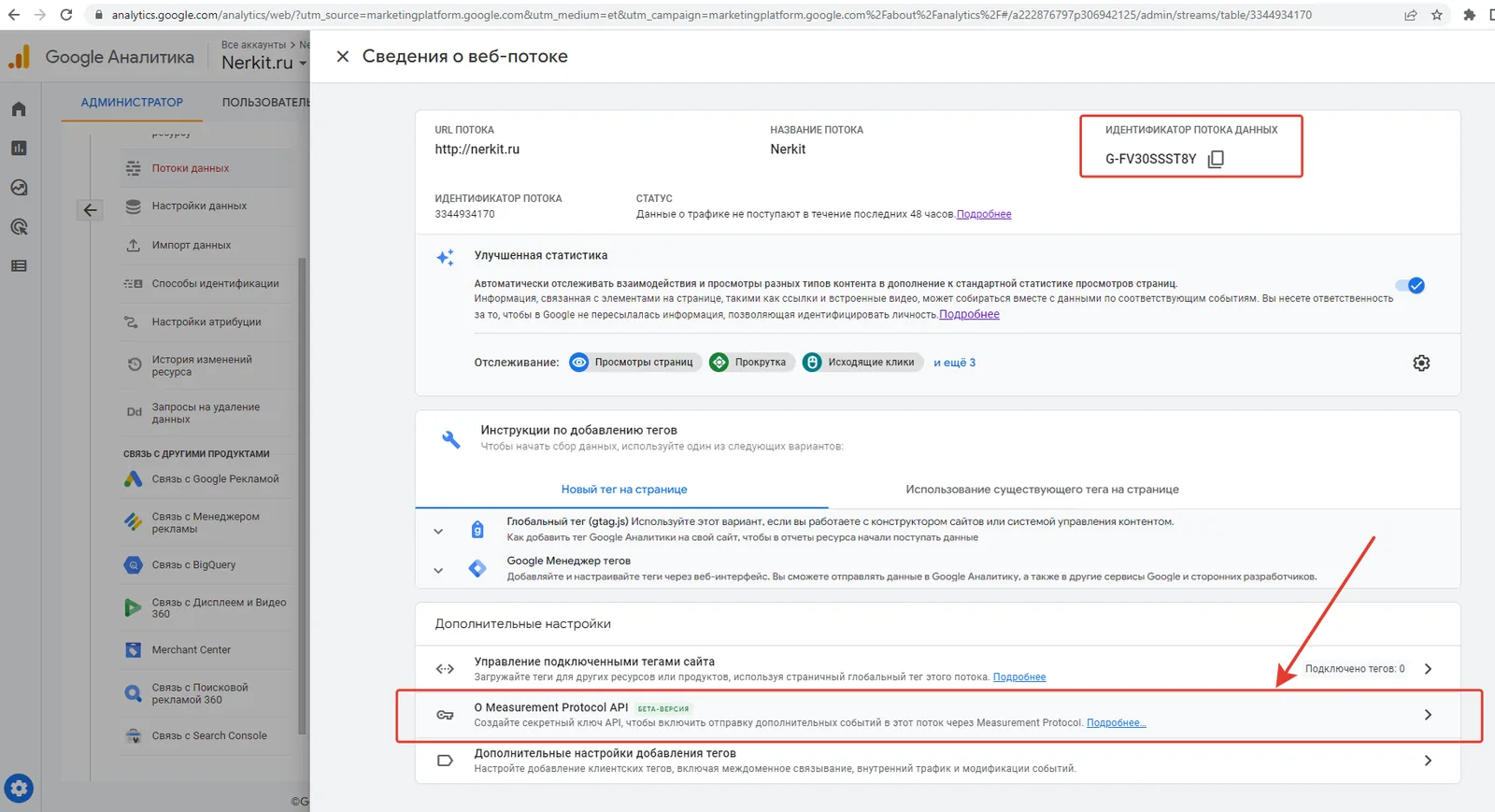The width and height of the screenshot is (1495, 812).
Task: Select the АДМИНИСТРАТОР tab
Action: coord(132,102)
